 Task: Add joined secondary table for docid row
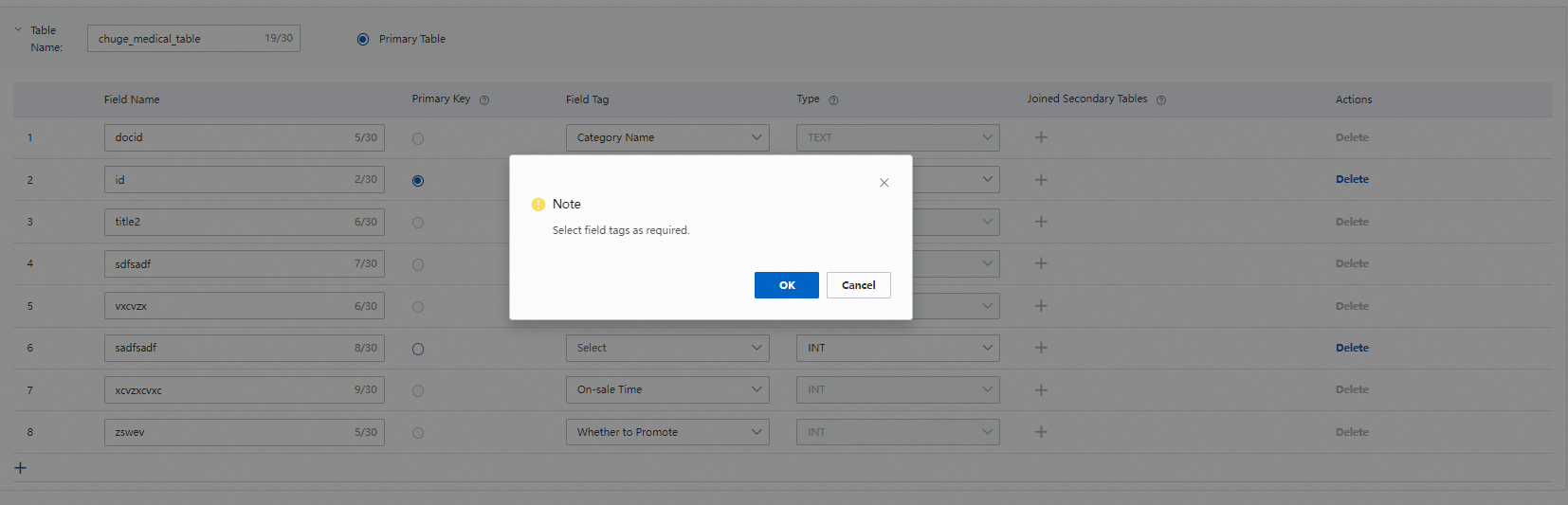pyautogui.click(x=1041, y=137)
